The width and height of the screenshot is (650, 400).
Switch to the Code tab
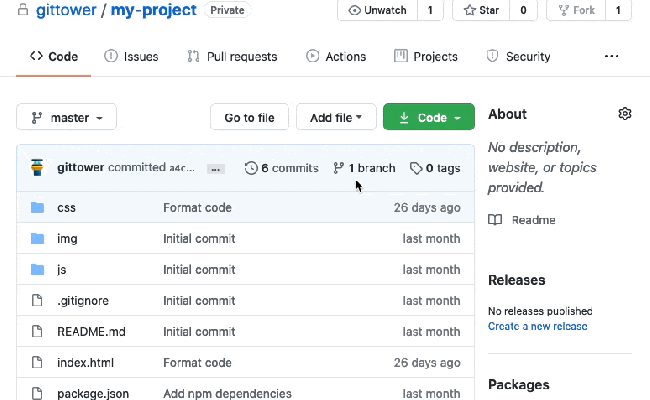tap(53, 56)
